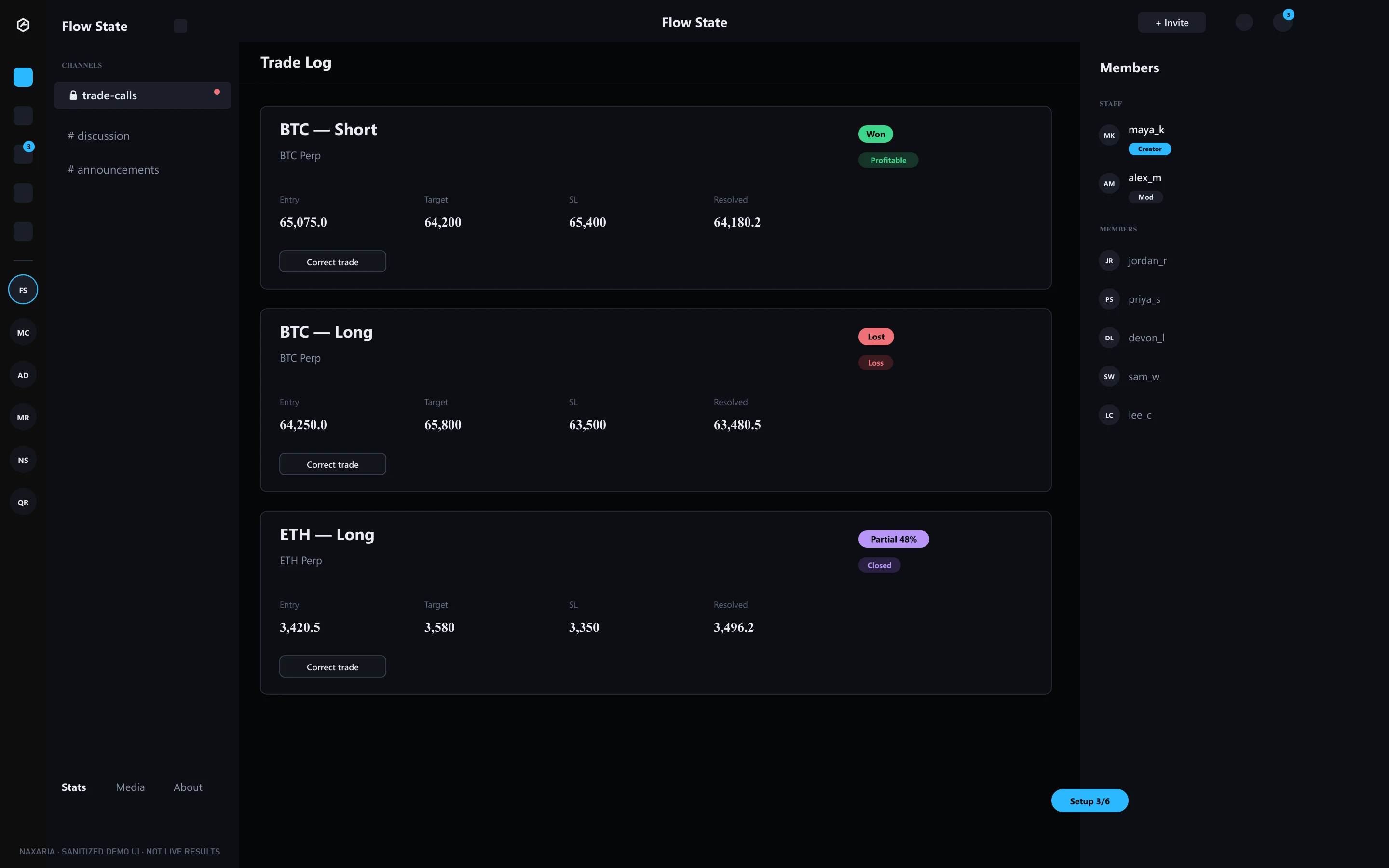Open alex_m's AM avatar
This screenshot has height=868, width=1389.
(x=1109, y=184)
